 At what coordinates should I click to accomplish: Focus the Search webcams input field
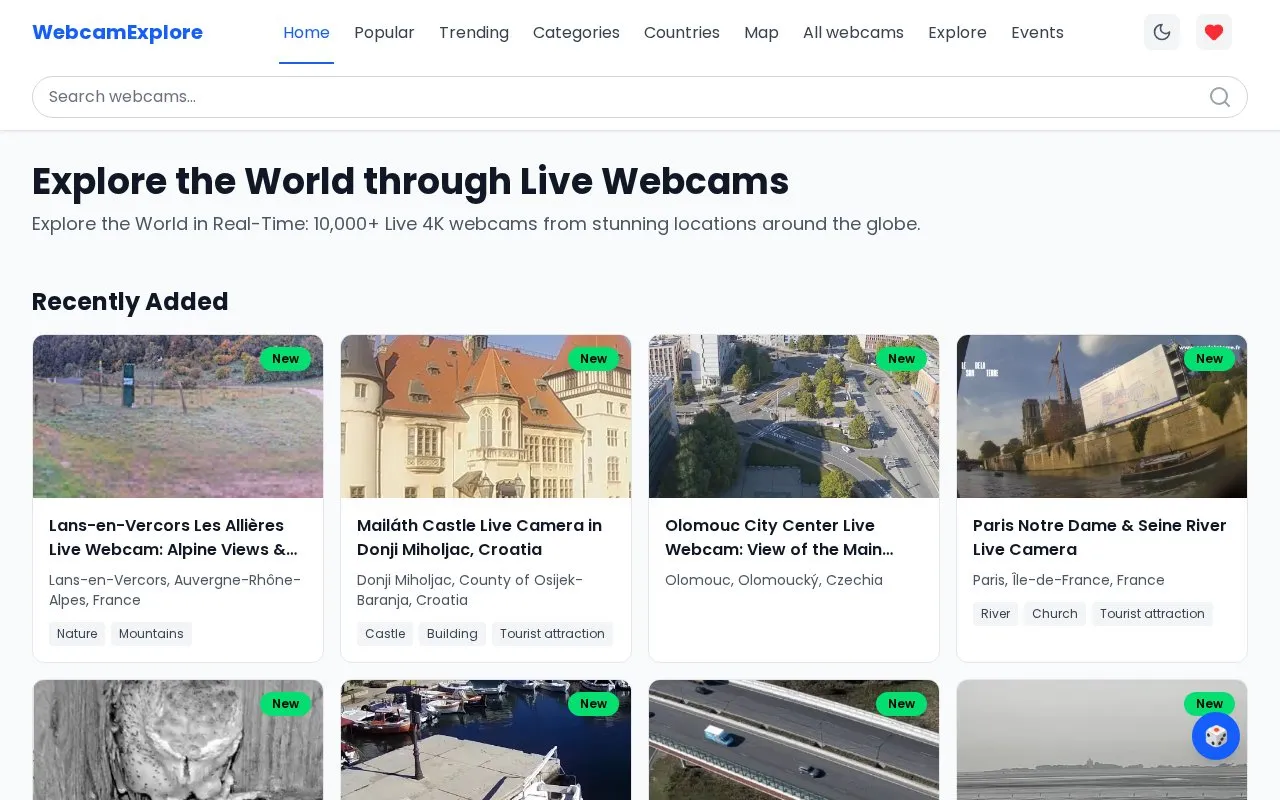pyautogui.click(x=640, y=97)
